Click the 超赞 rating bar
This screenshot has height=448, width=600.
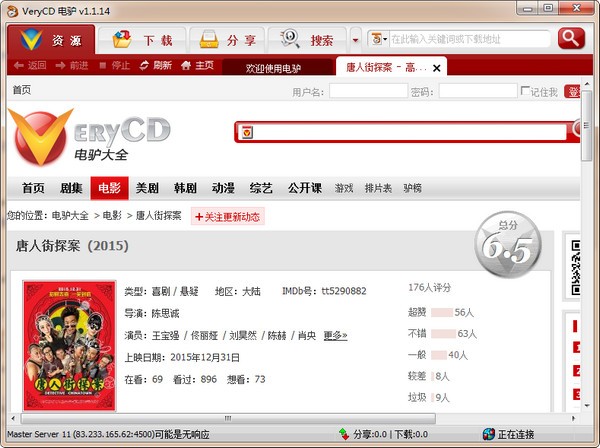[x=442, y=313]
